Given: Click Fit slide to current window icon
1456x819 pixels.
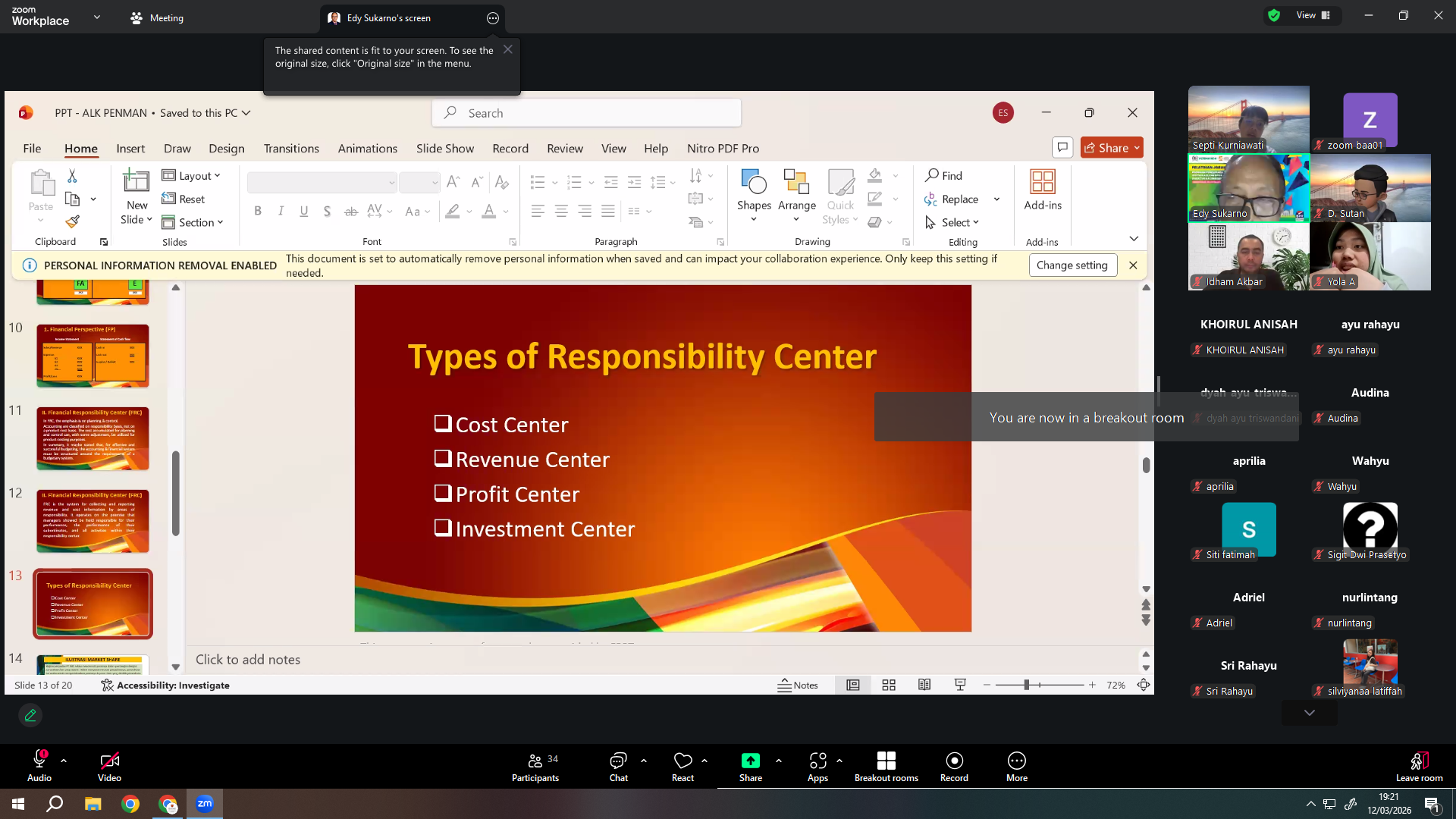Looking at the screenshot, I should tap(1144, 685).
